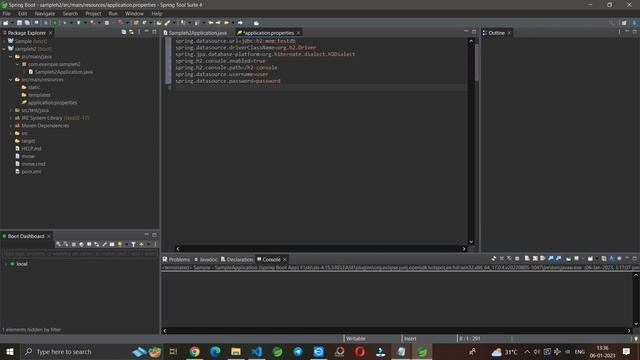Collapse the src/main/resources folder
The height and width of the screenshot is (360, 640).
(11, 80)
